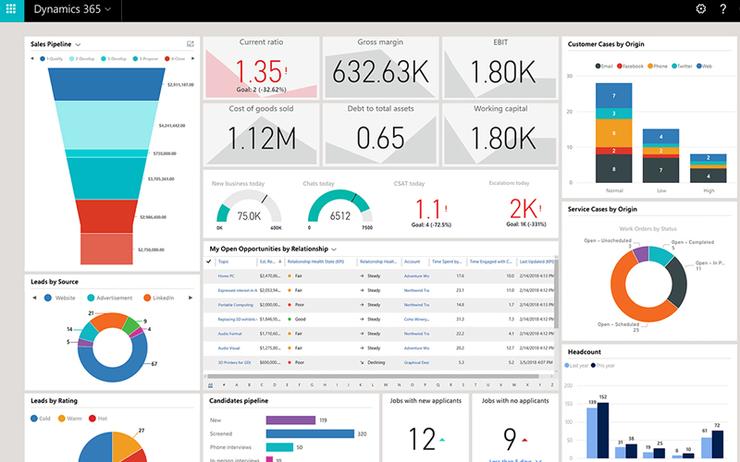Open the Dynamics 365 dropdown chevron
This screenshot has width=740, height=462.
click(108, 10)
